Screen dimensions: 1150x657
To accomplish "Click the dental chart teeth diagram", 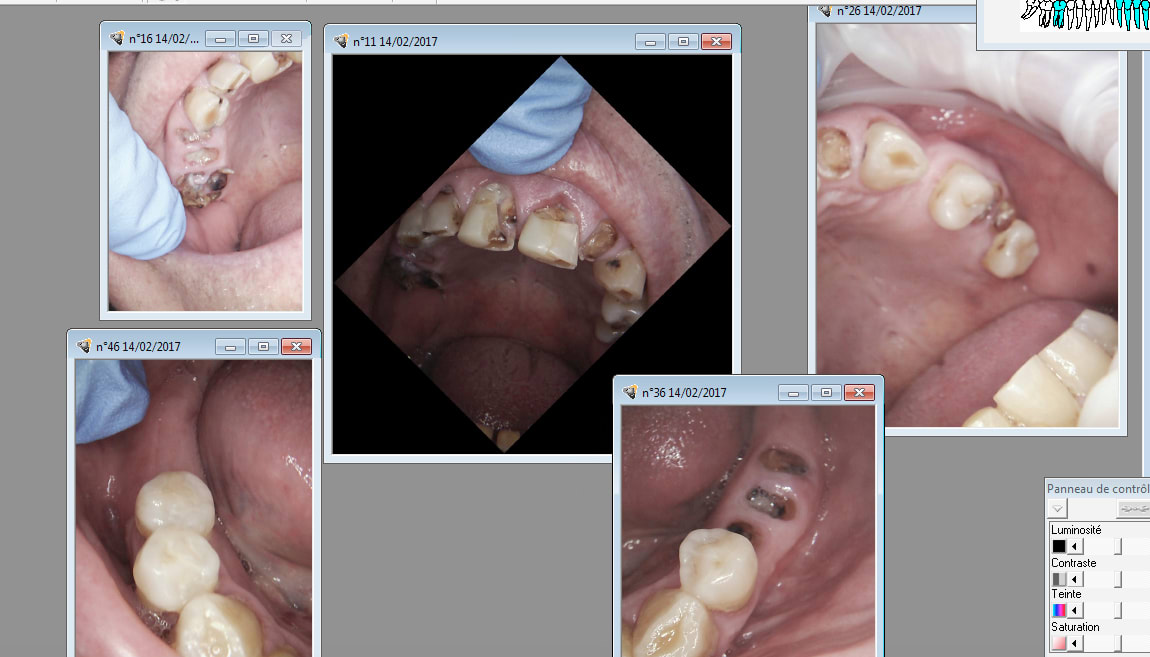I will [x=1084, y=15].
